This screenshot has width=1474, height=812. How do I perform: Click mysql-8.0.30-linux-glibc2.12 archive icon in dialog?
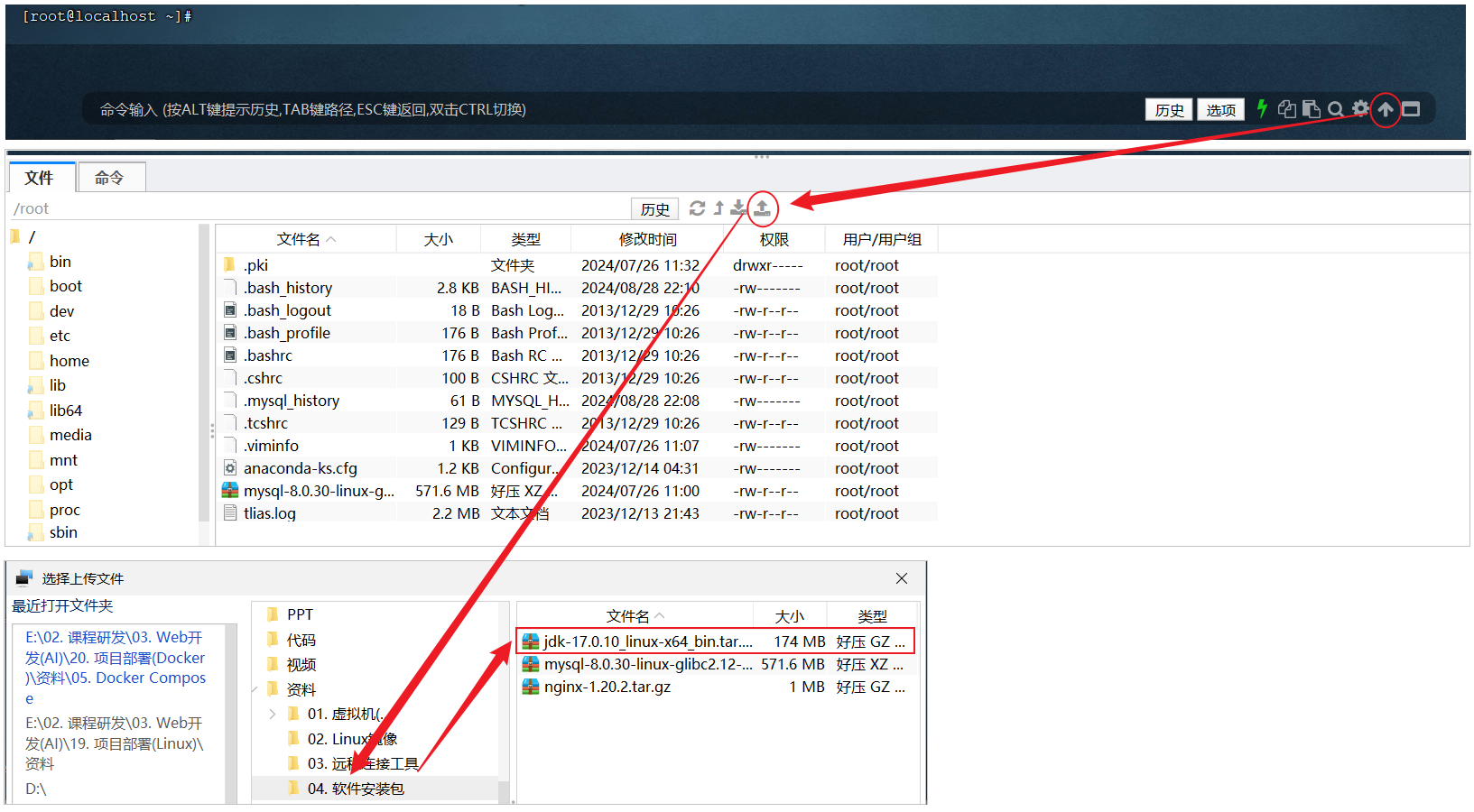point(531,664)
